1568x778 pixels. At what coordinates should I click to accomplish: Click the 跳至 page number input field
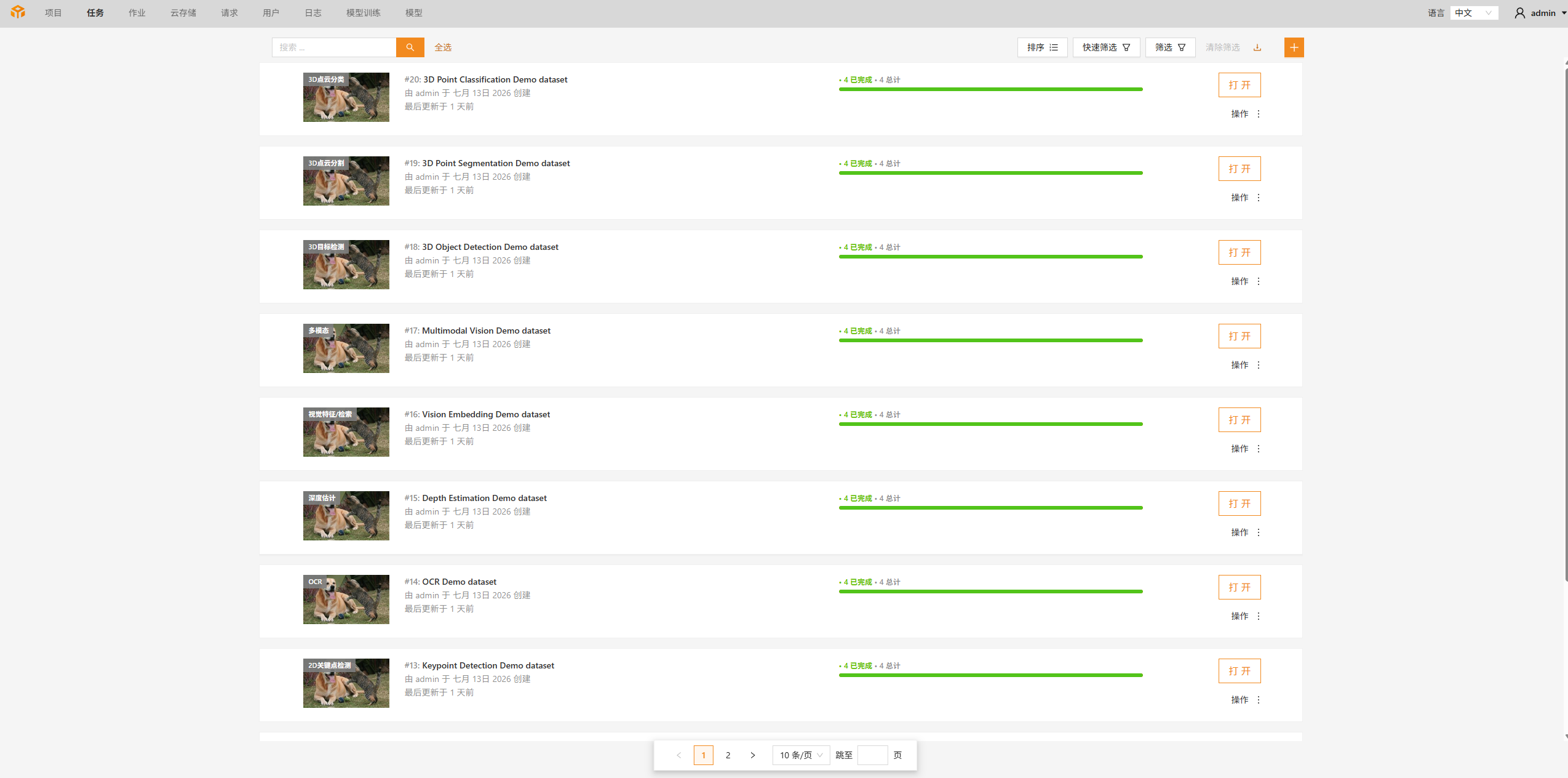[872, 755]
